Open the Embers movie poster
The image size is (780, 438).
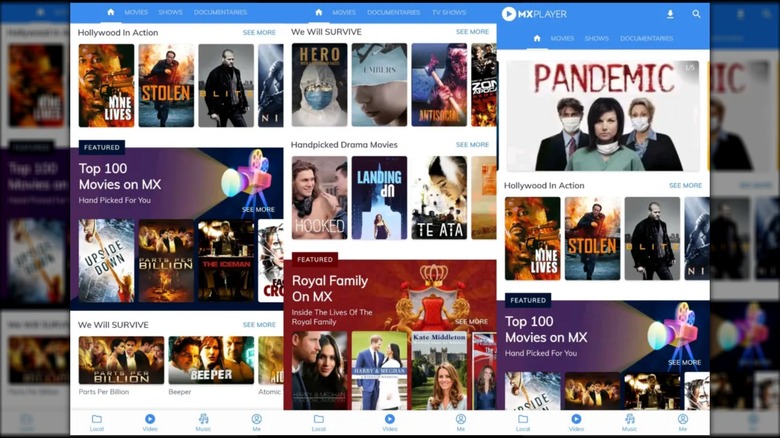pos(379,85)
